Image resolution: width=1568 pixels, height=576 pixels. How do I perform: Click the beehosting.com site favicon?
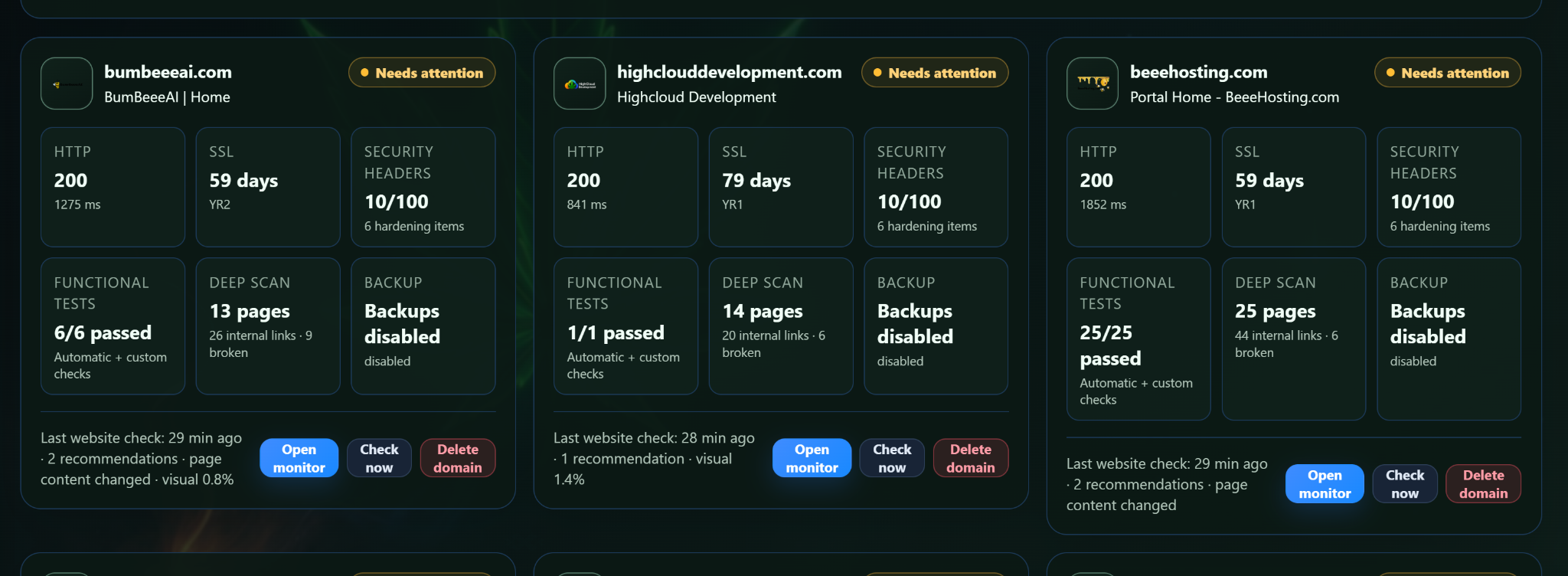(1093, 83)
